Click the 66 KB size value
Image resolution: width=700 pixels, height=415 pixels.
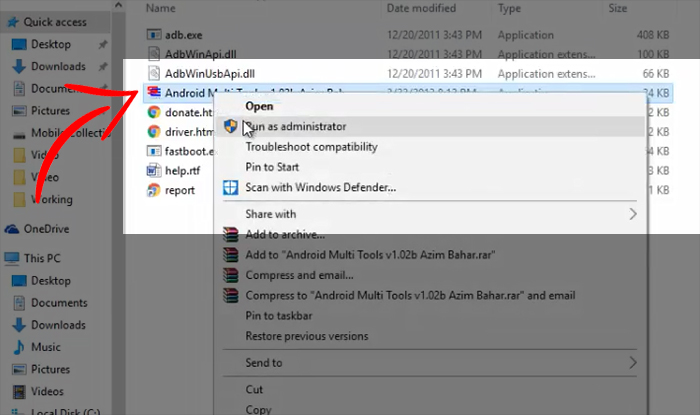pyautogui.click(x=656, y=74)
